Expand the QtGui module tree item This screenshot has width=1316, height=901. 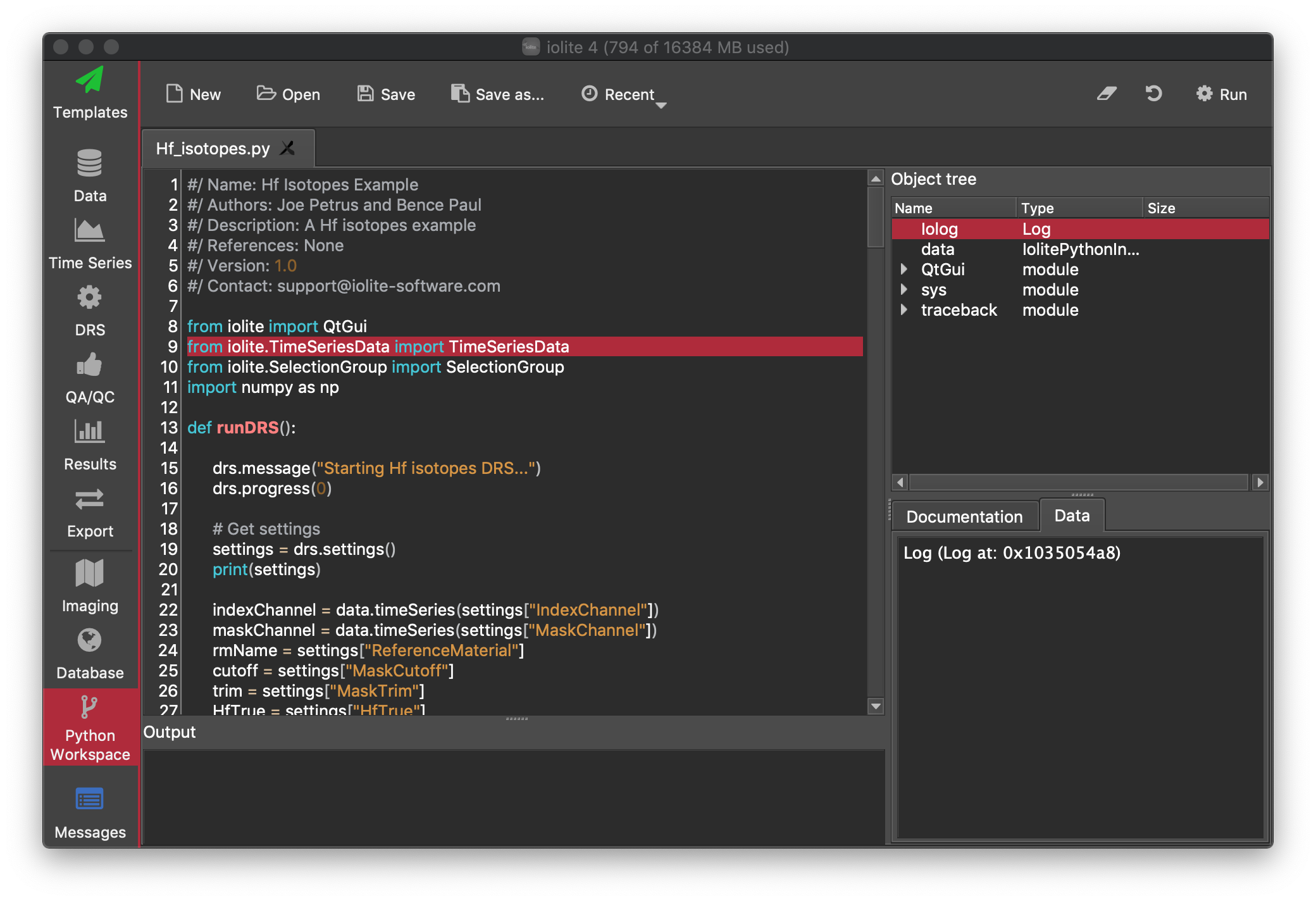(x=904, y=270)
